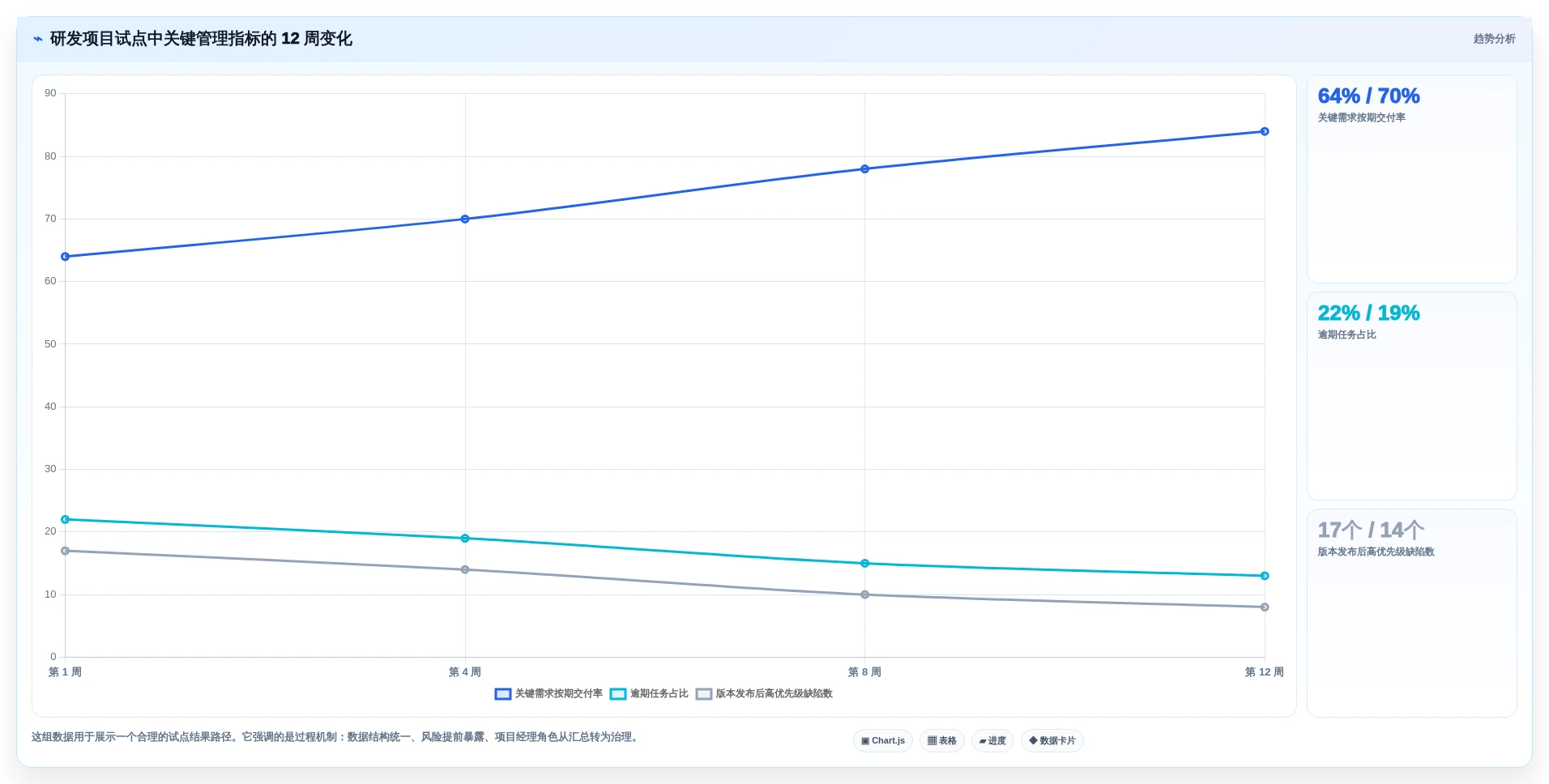Click the 逾期任务占比 caption in the stat card

click(1346, 335)
